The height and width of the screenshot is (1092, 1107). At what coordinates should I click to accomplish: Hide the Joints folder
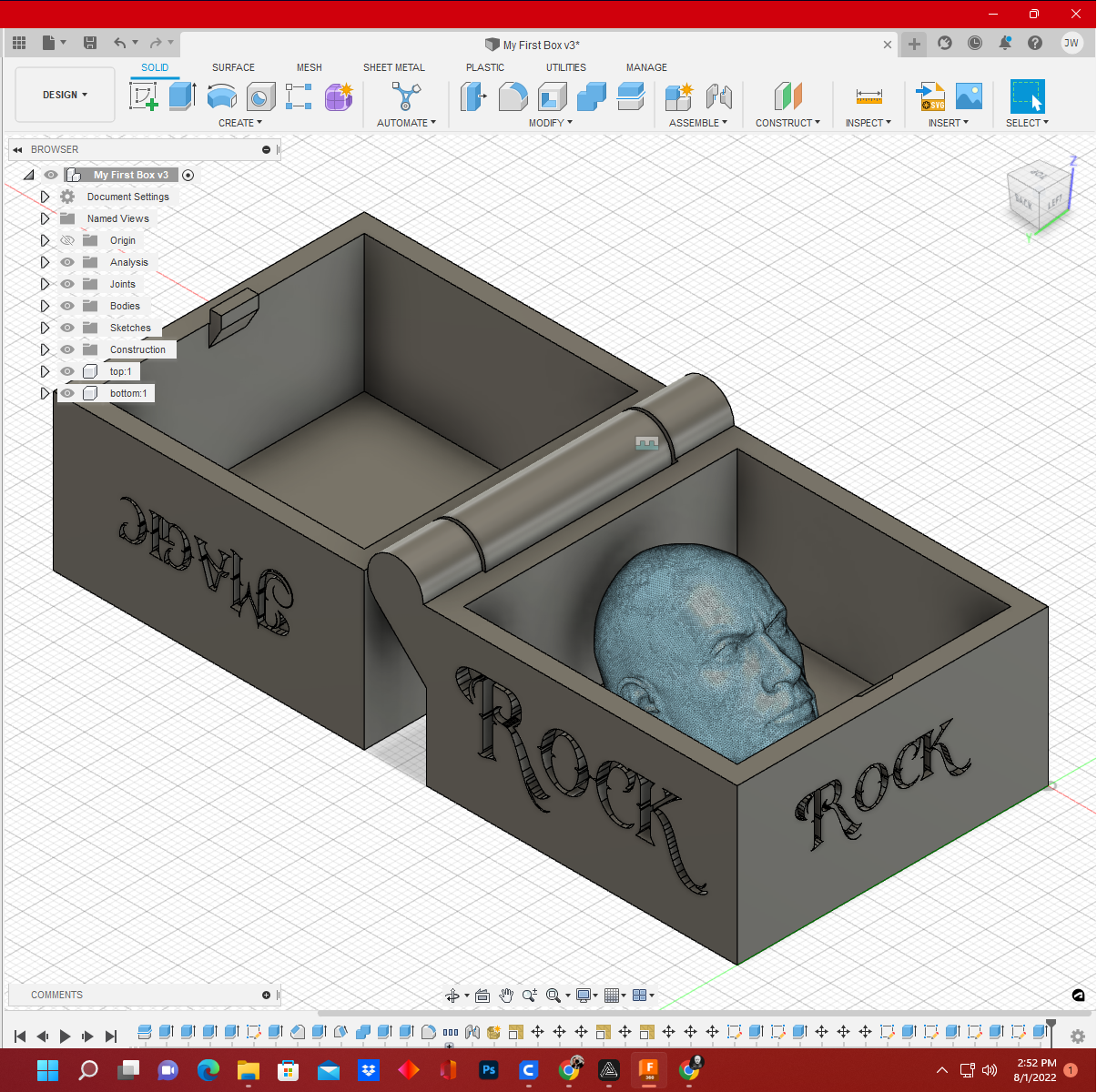click(67, 284)
